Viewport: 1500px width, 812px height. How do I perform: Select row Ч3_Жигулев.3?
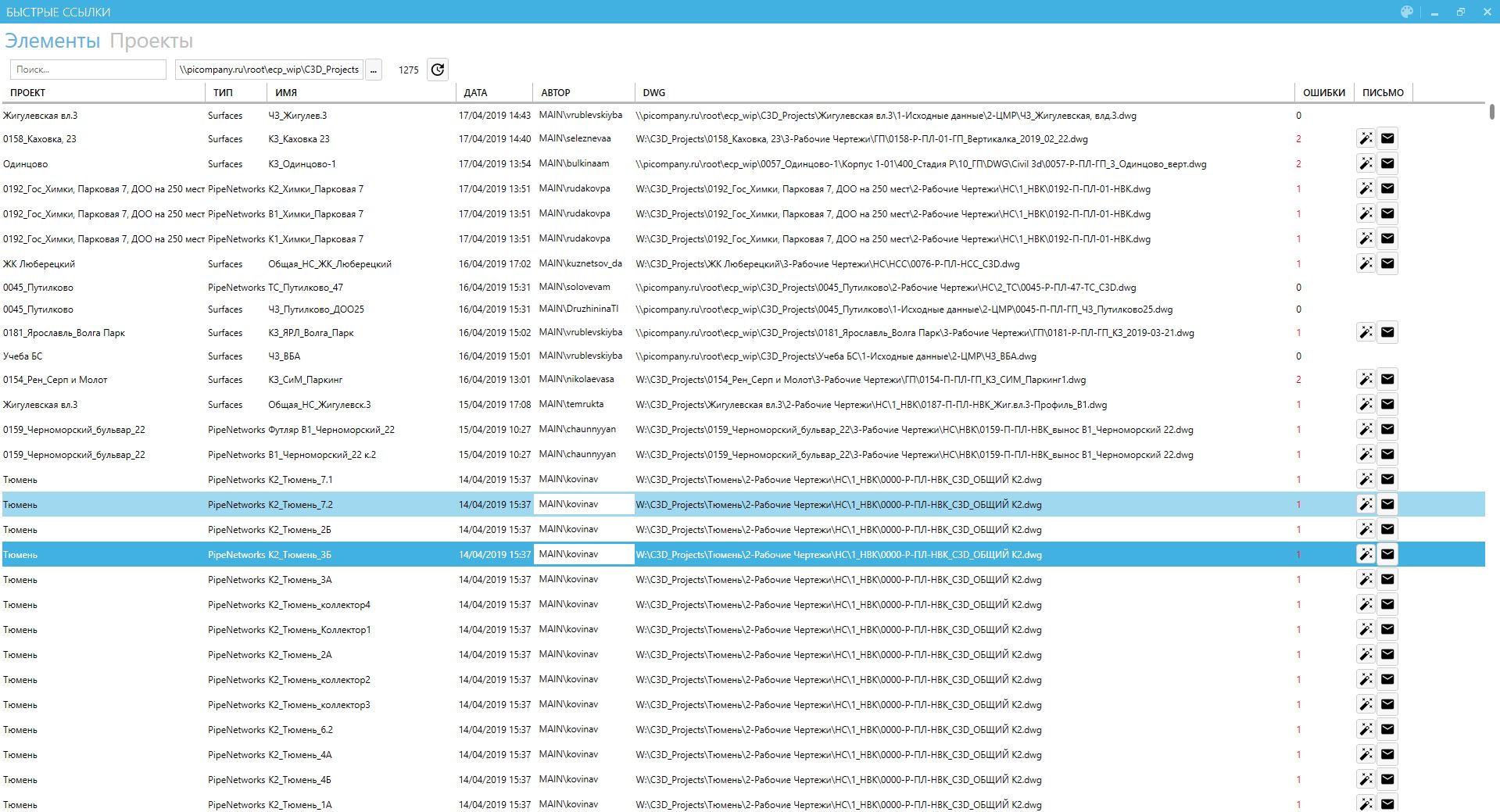743,115
